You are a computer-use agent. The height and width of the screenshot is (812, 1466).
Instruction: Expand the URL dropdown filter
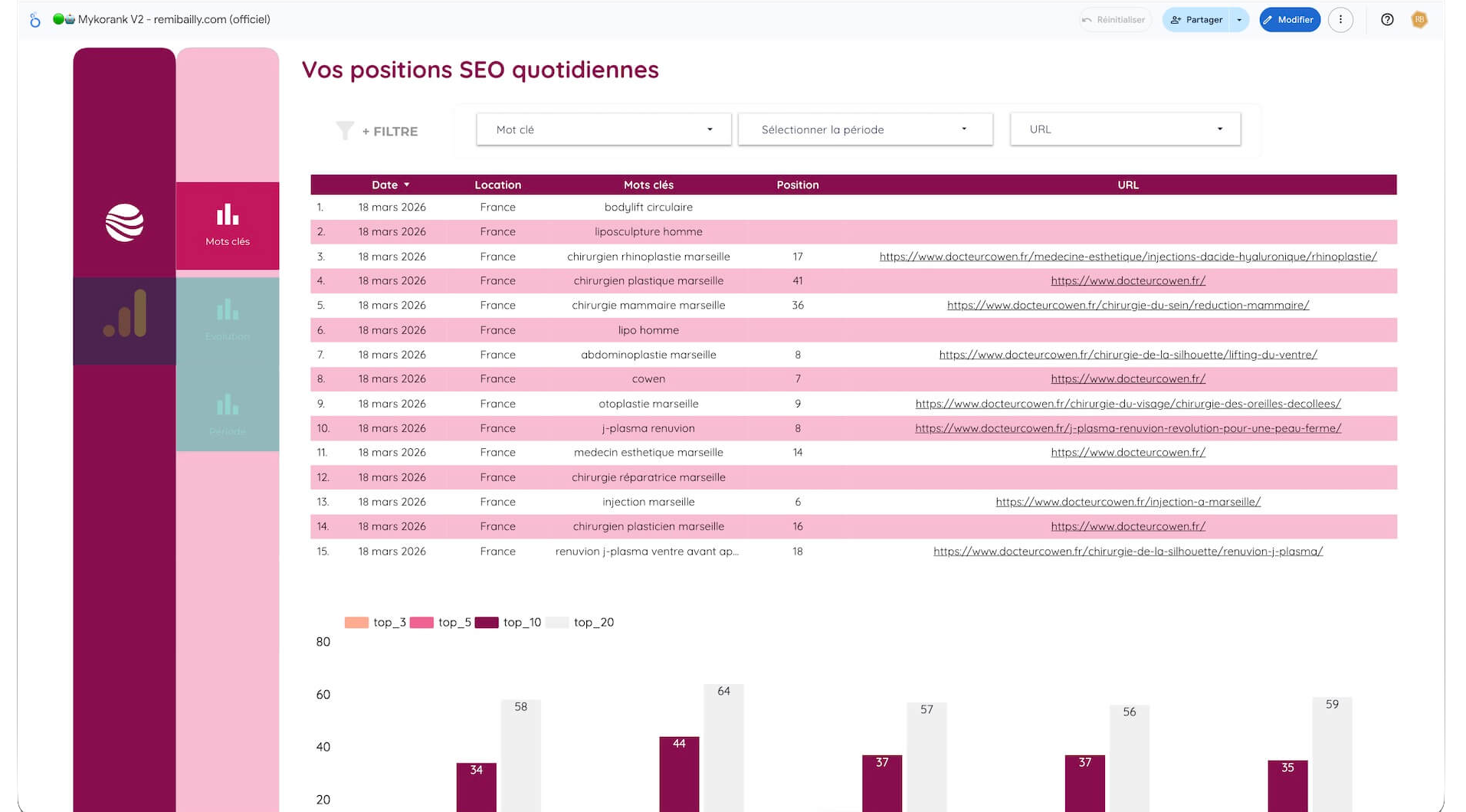[x=1124, y=129]
